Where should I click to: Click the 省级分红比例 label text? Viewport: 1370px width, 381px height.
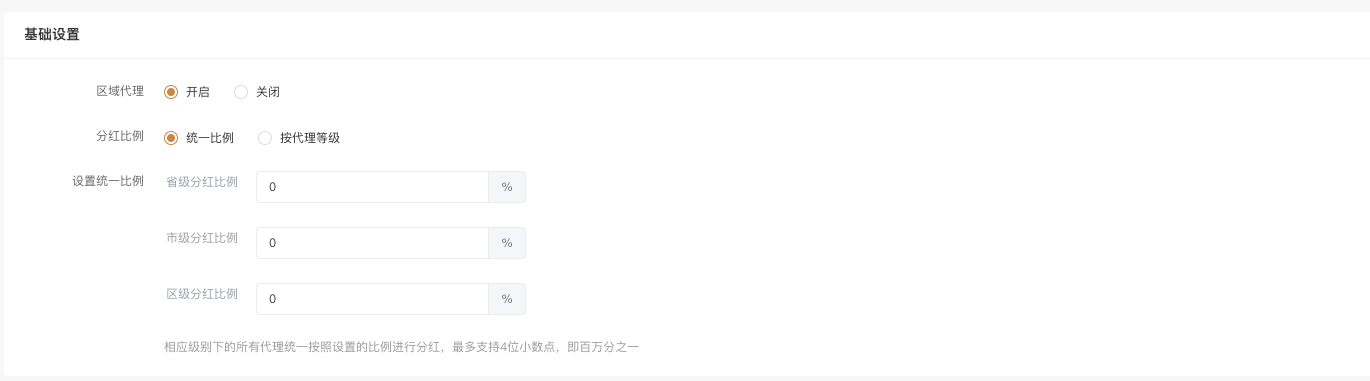tap(202, 181)
